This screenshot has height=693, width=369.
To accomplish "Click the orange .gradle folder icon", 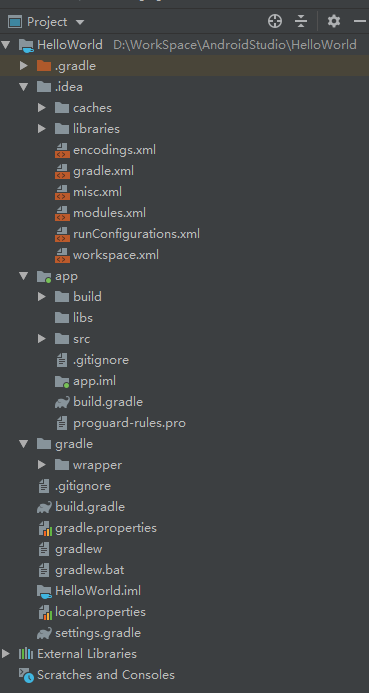I will pyautogui.click(x=44, y=66).
